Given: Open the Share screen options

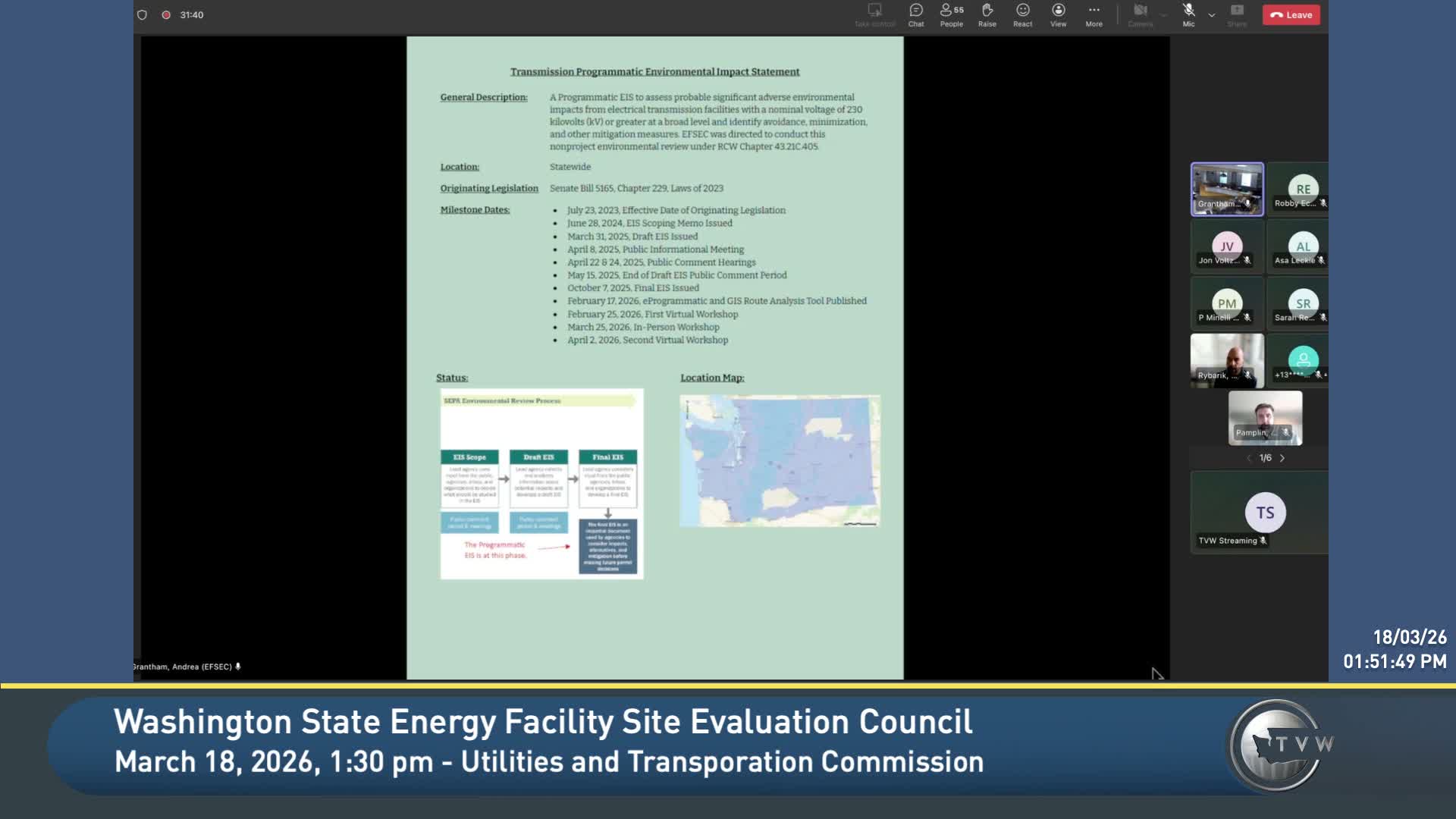Looking at the screenshot, I should 1236,14.
